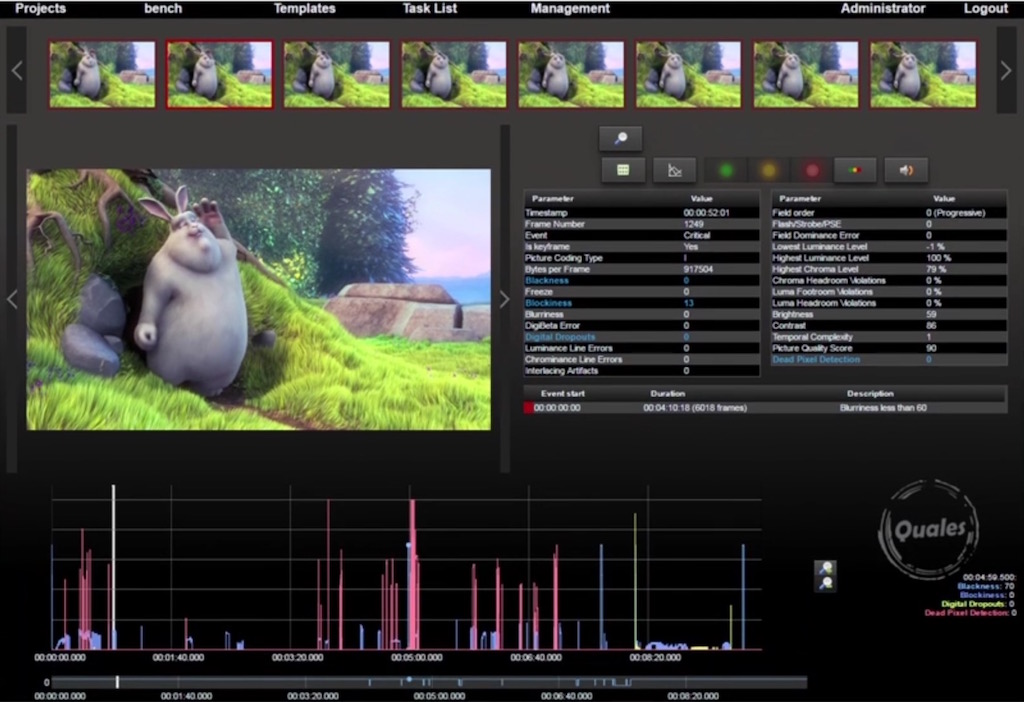Select the Blockiness parameter link

click(x=548, y=303)
